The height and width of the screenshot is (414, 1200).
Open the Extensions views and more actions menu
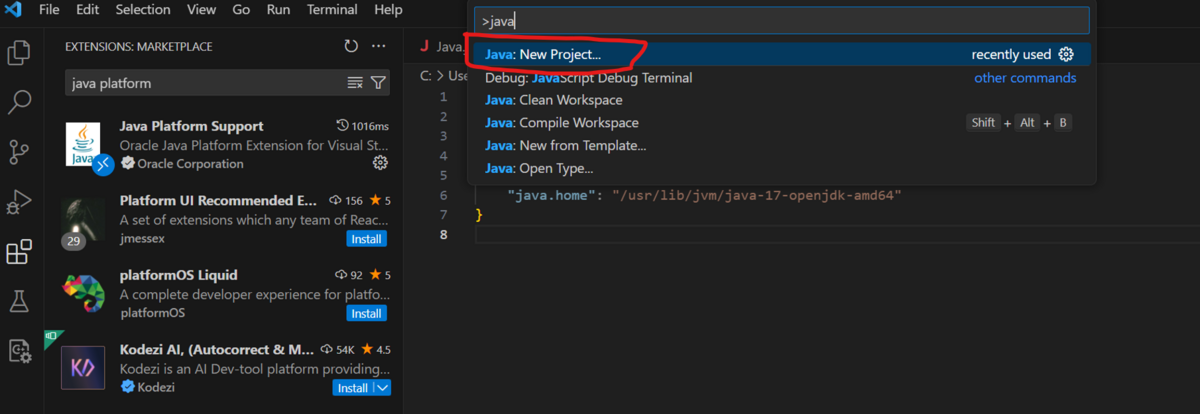coord(378,46)
